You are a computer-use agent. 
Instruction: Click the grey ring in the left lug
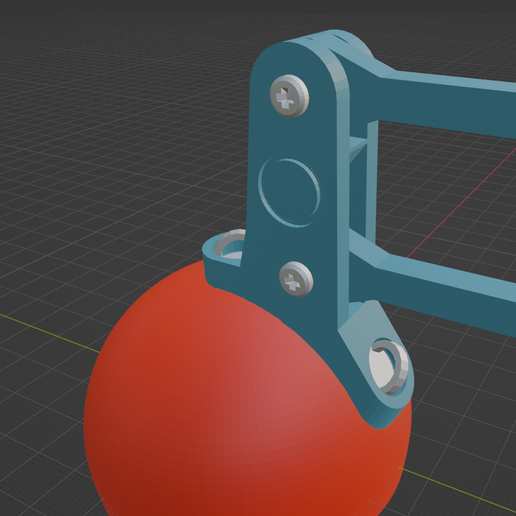[x=229, y=245]
